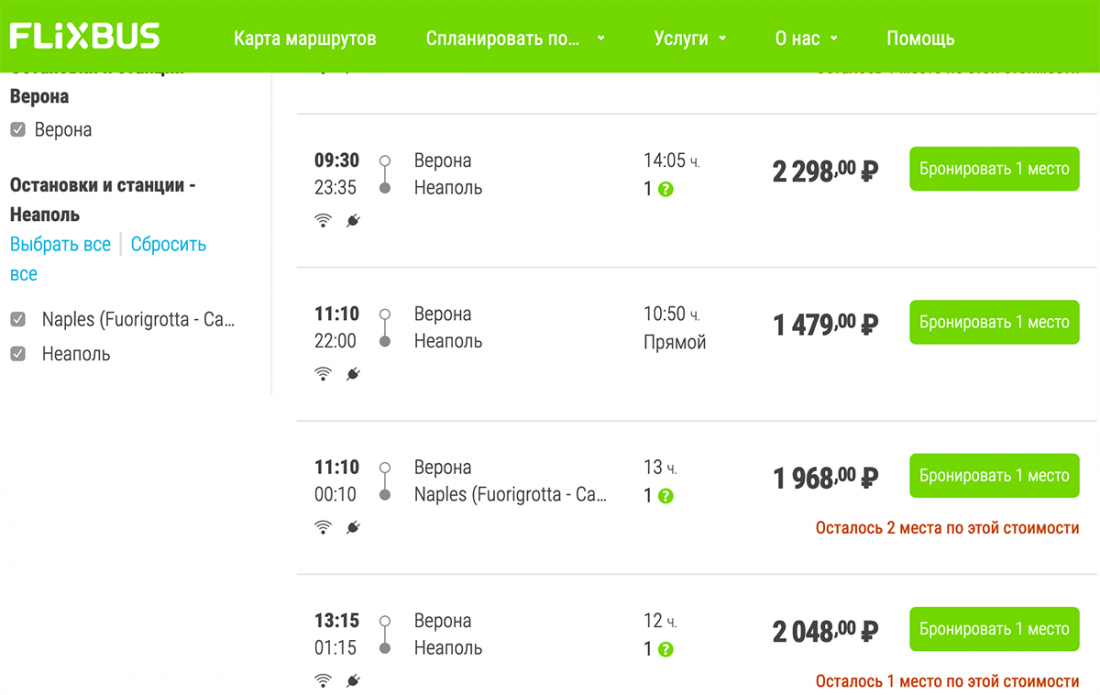Click power outlet icon on 22:00 arrival trip
The height and width of the screenshot is (695, 1100).
coord(353,374)
